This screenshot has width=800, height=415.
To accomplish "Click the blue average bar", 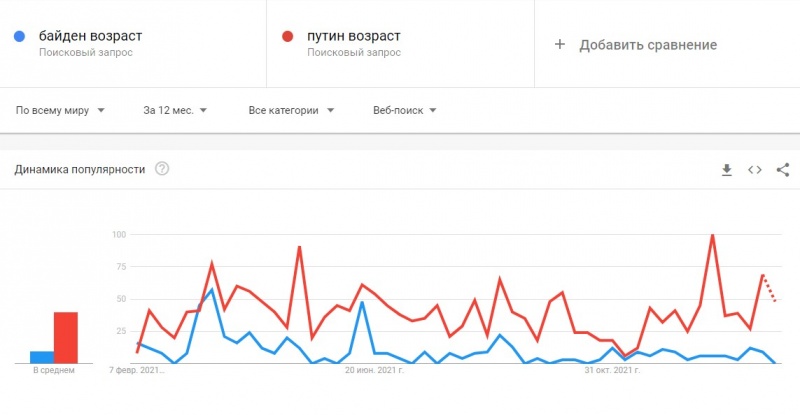I will pyautogui.click(x=41, y=356).
